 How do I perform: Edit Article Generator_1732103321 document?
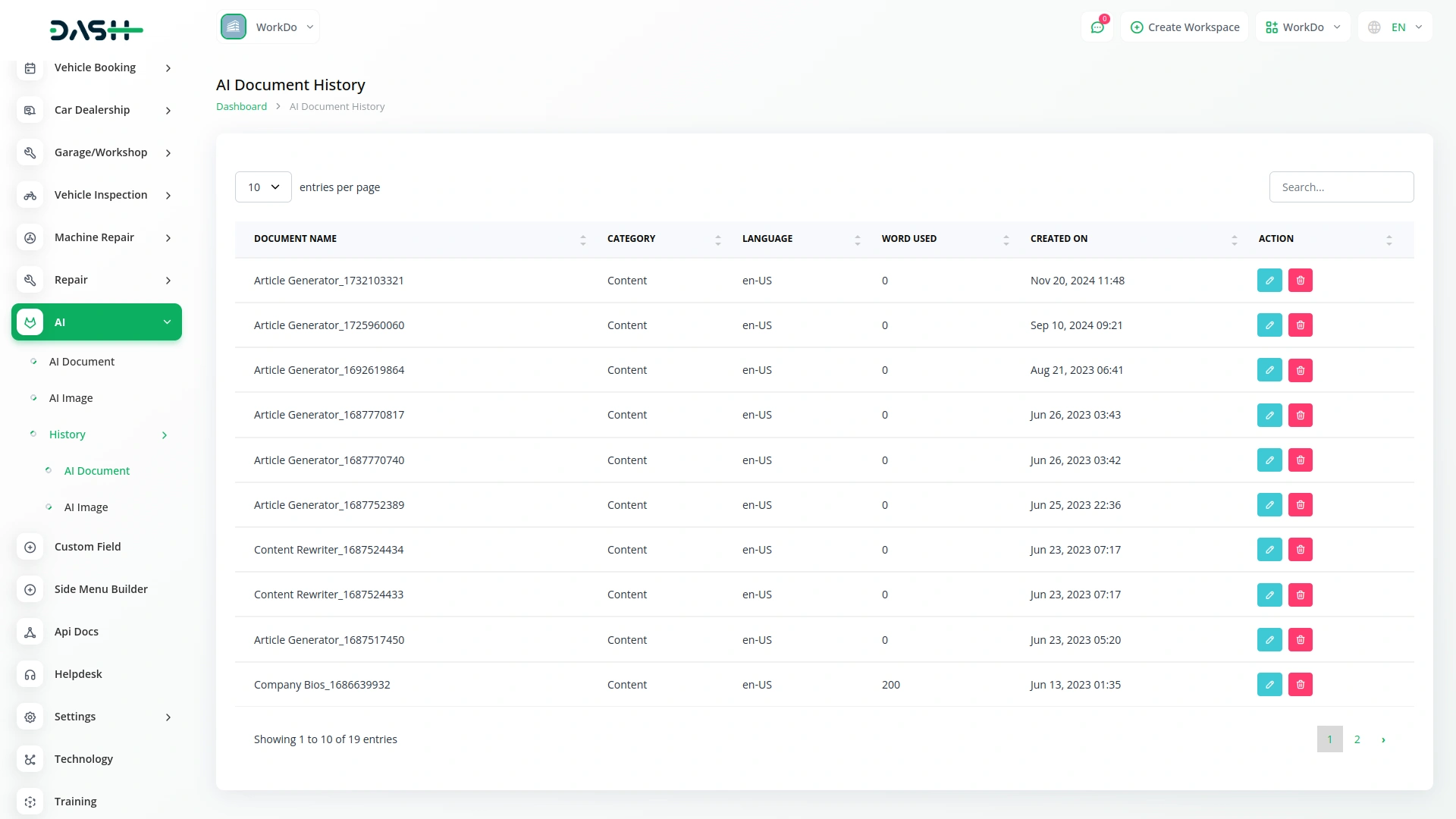(1269, 281)
